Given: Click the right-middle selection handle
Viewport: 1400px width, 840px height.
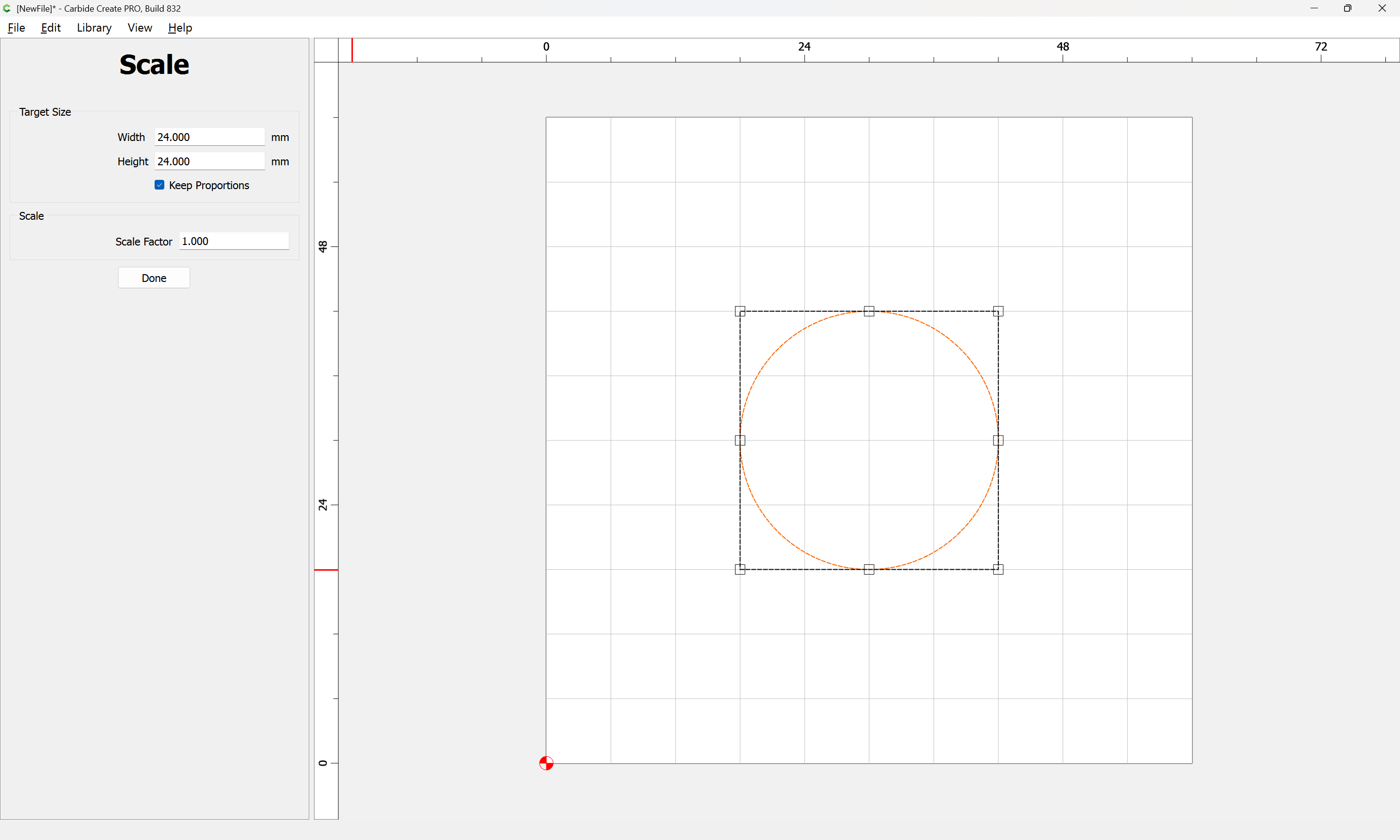Looking at the screenshot, I should pyautogui.click(x=997, y=440).
